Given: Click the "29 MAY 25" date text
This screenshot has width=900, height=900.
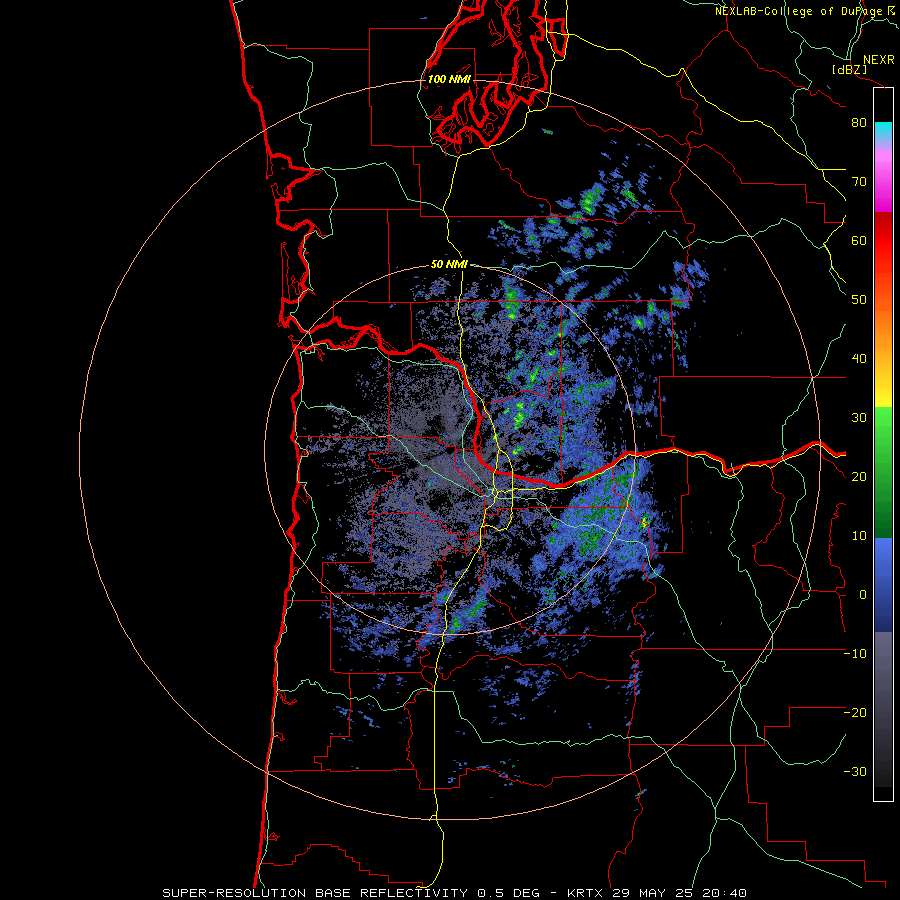Looking at the screenshot, I should click(653, 893).
